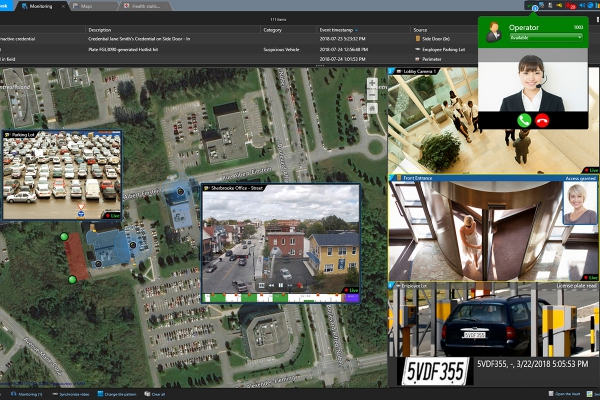Select the Plate hotlist hit event row
Screen dimensions: 600x400
click(x=239, y=49)
